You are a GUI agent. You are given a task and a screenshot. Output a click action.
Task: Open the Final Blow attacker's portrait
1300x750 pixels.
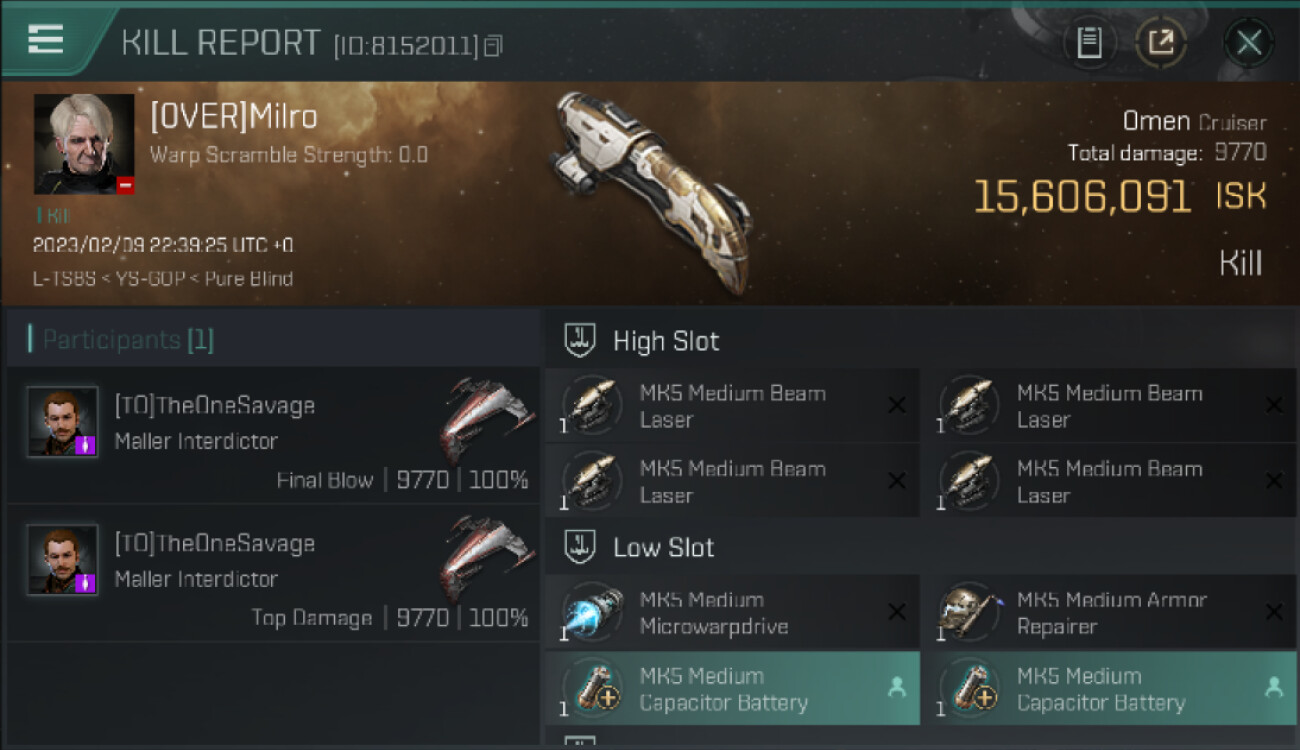[62, 422]
